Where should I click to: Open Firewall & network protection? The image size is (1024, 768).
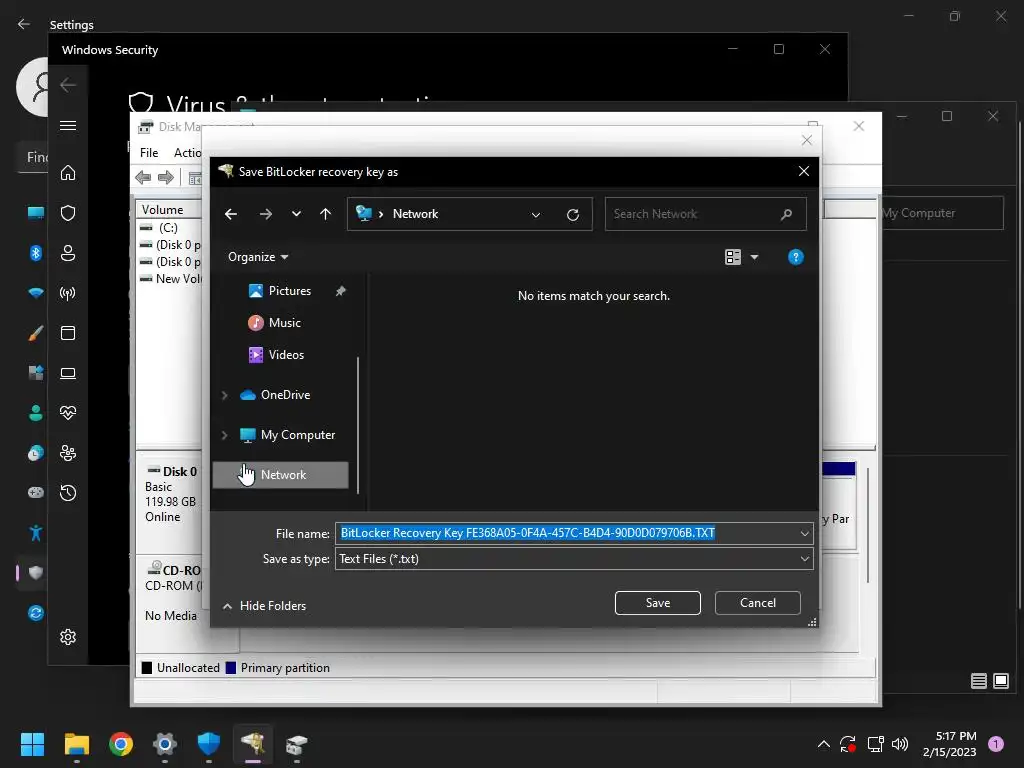[x=68, y=293]
